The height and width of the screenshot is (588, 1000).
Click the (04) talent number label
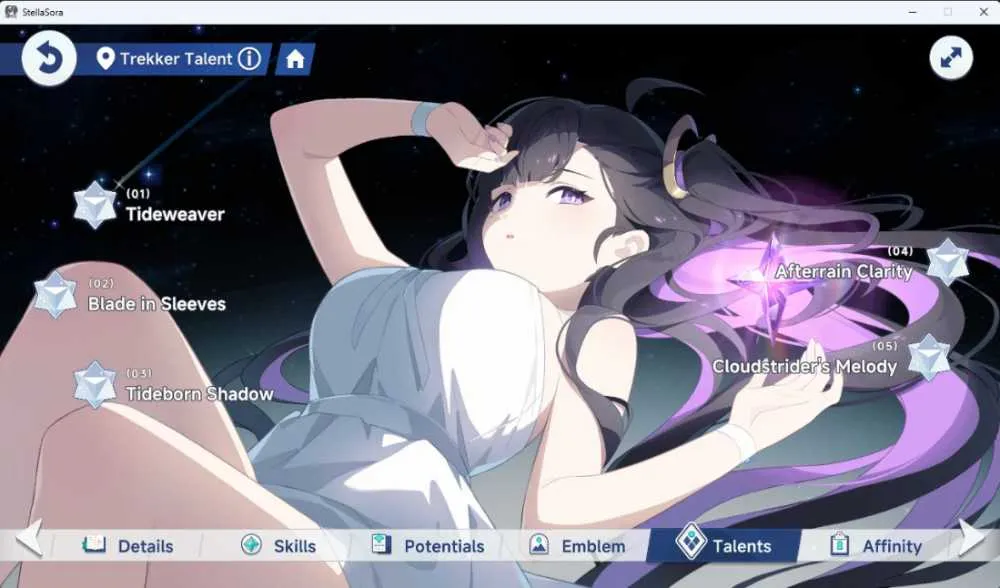point(901,251)
